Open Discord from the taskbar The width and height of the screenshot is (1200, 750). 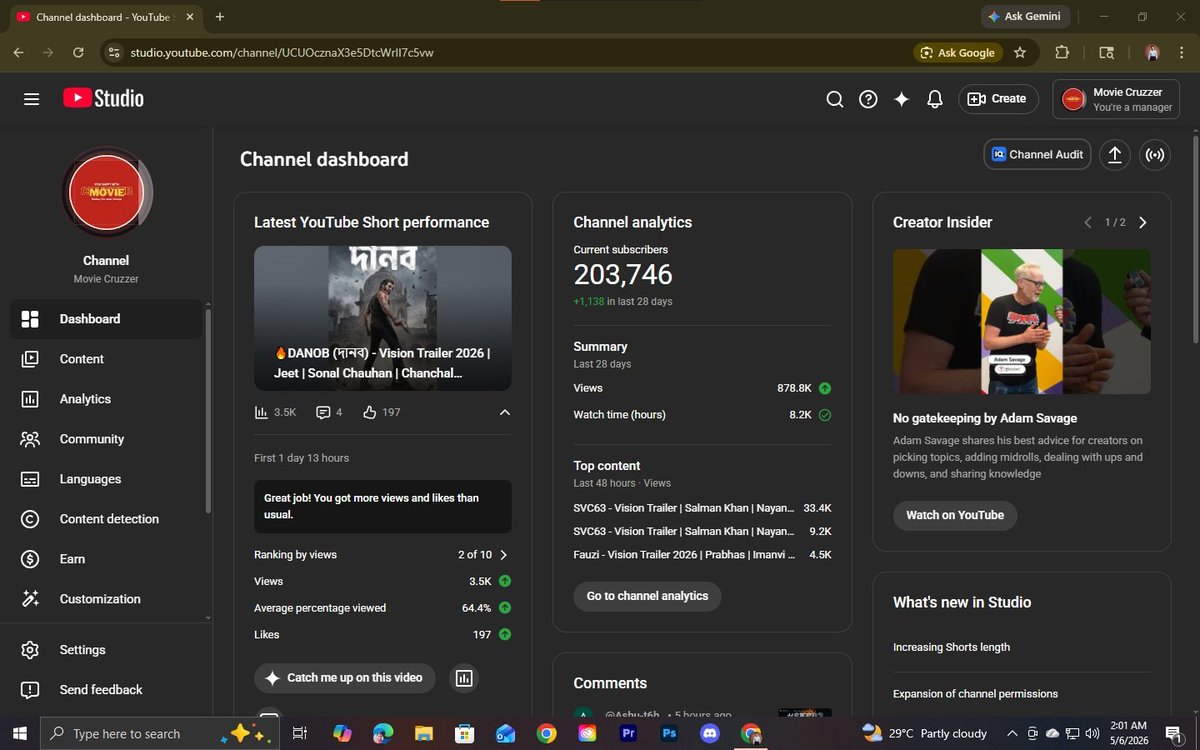click(x=710, y=733)
